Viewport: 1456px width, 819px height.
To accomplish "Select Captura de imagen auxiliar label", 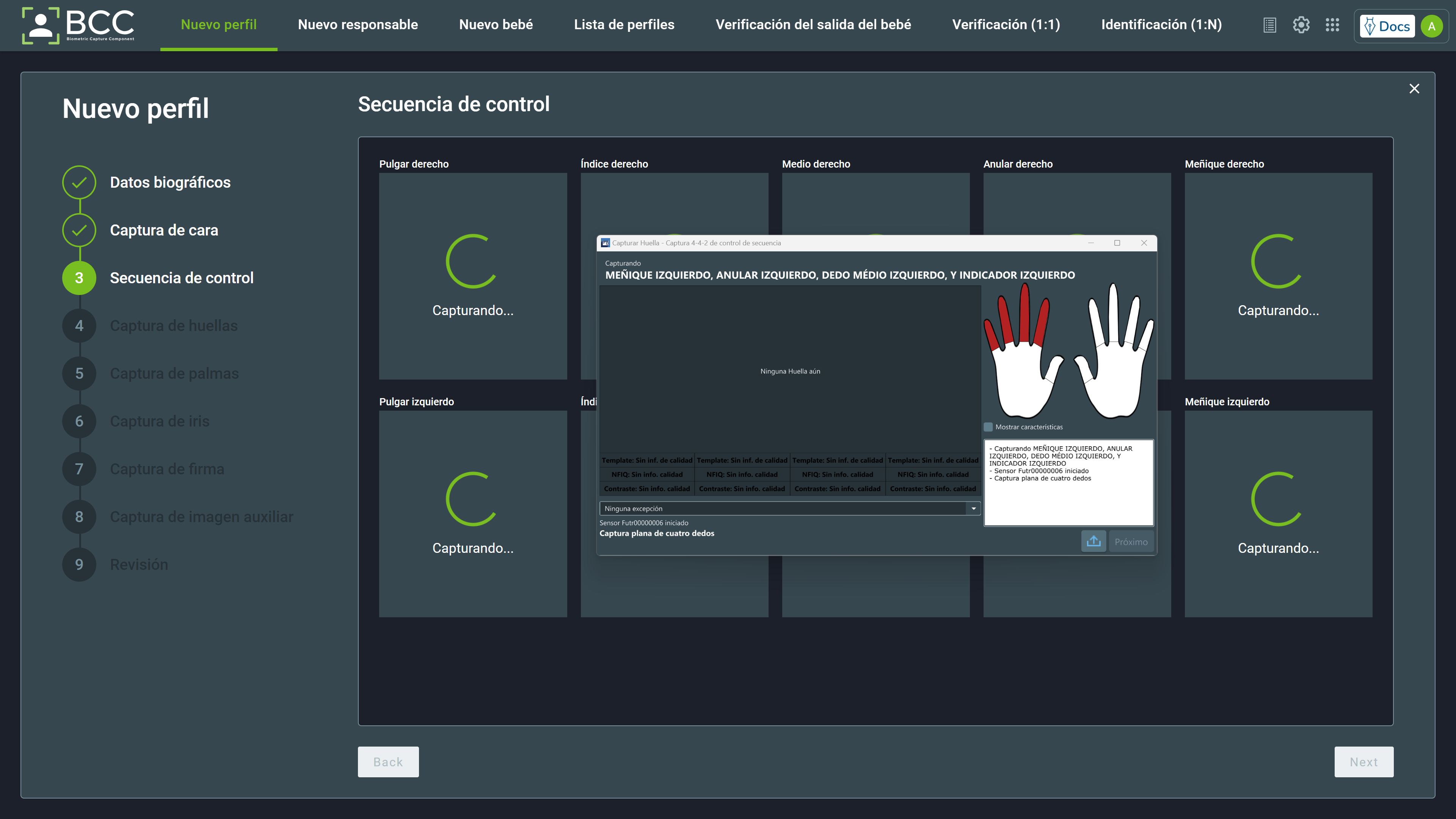I will point(201,516).
